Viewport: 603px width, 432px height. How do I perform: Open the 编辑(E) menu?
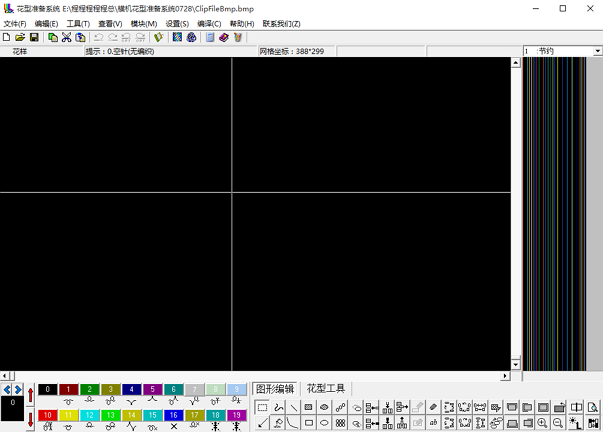tap(46, 24)
